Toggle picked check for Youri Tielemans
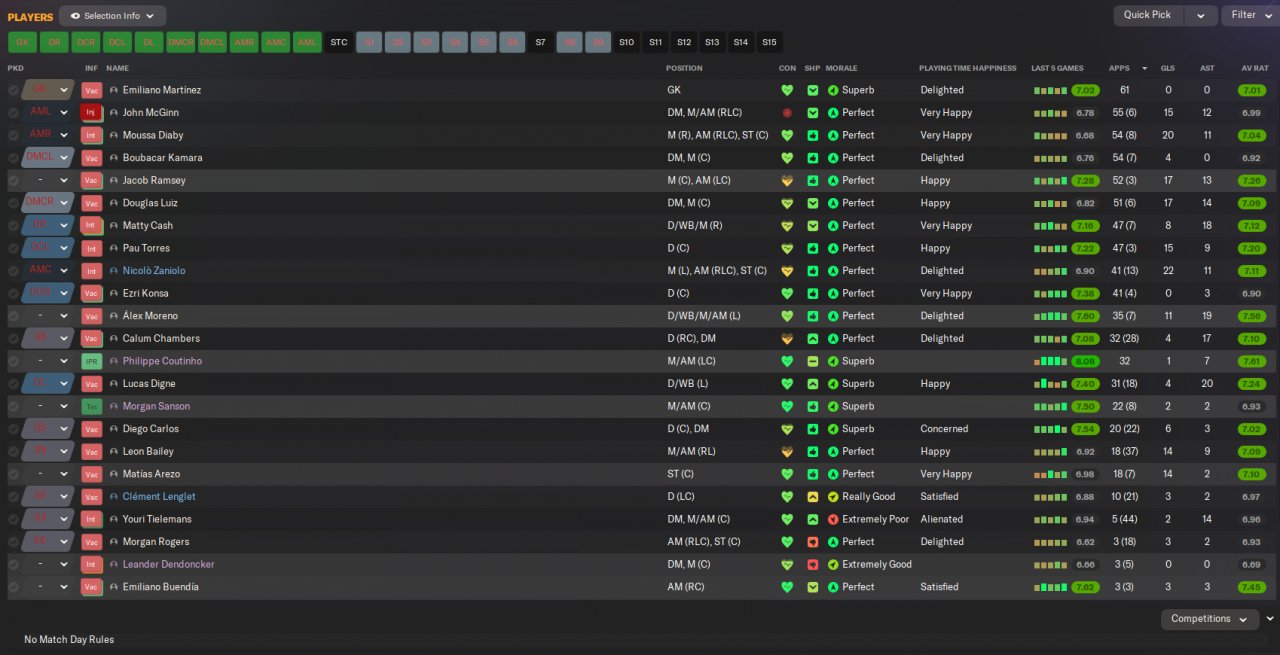The image size is (1280, 655). 13,520
